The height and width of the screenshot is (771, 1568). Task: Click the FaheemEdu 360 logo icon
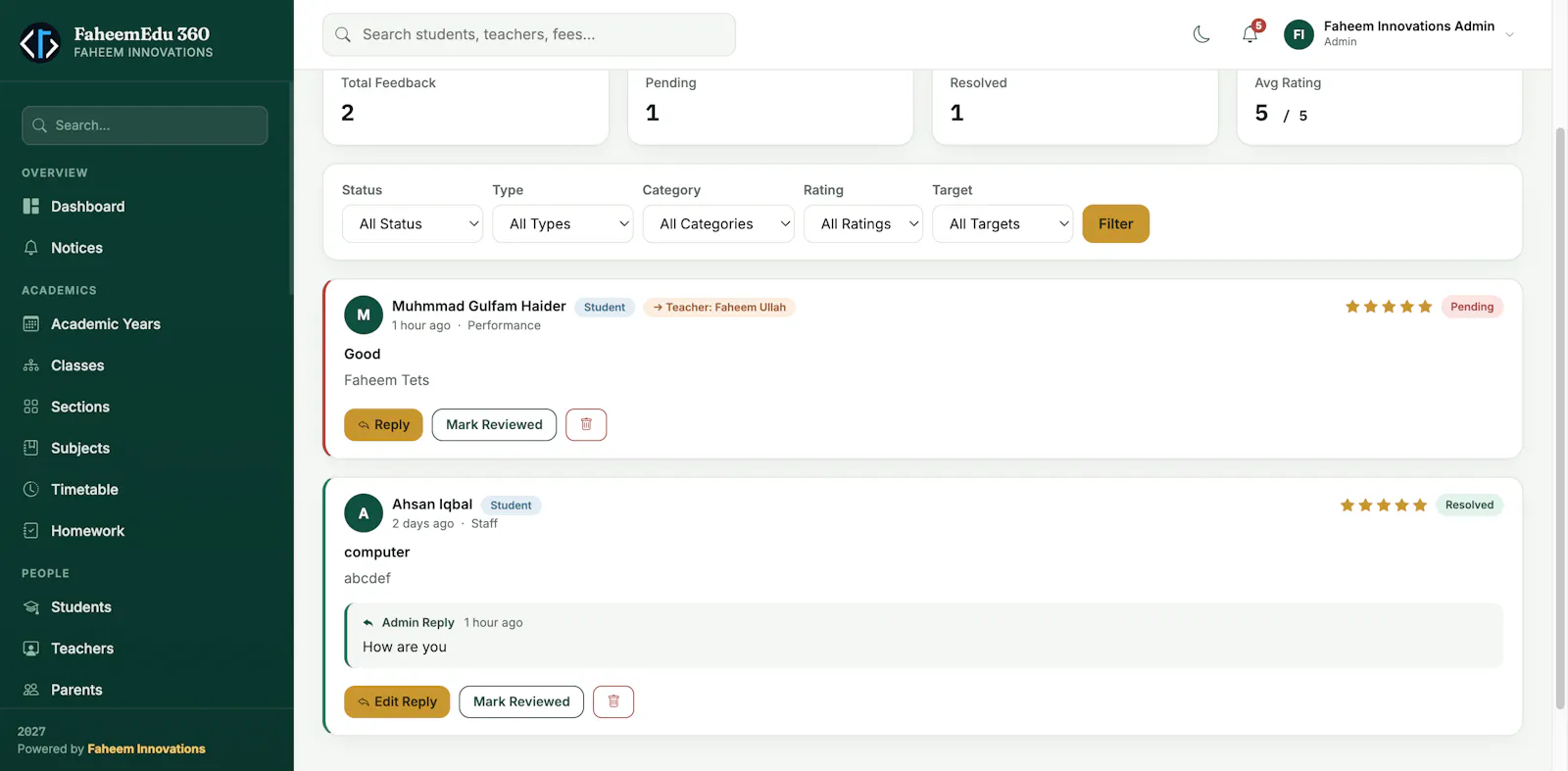tap(40, 42)
